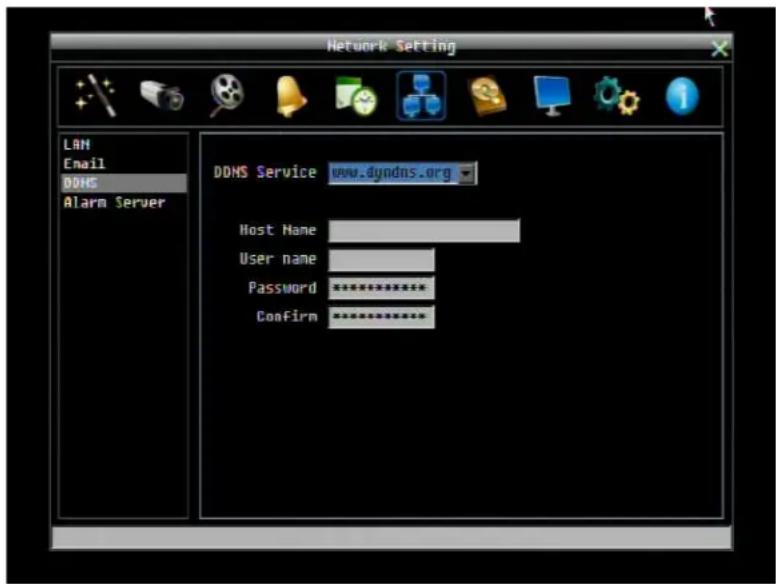Click the DDNS Service label
Viewport: 776px width, 584px height.
tap(265, 172)
